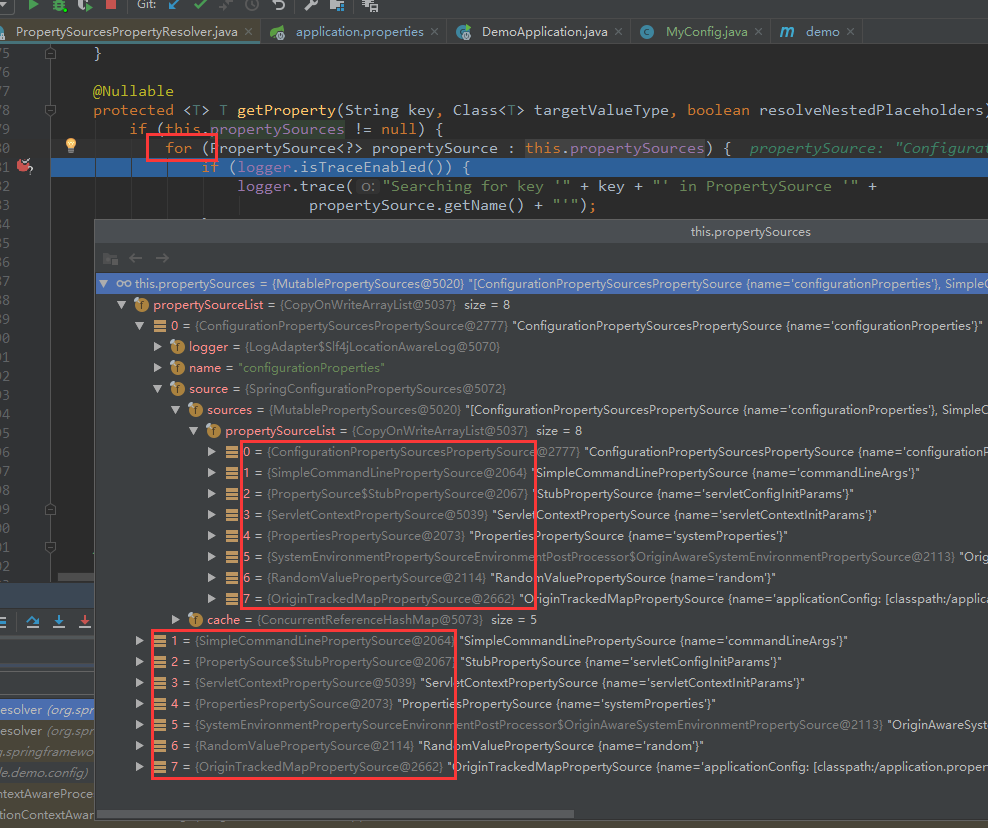This screenshot has width=988, height=828.
Task: Expand the cache ConcurrentReferenceHashMap node
Action: tap(176, 619)
